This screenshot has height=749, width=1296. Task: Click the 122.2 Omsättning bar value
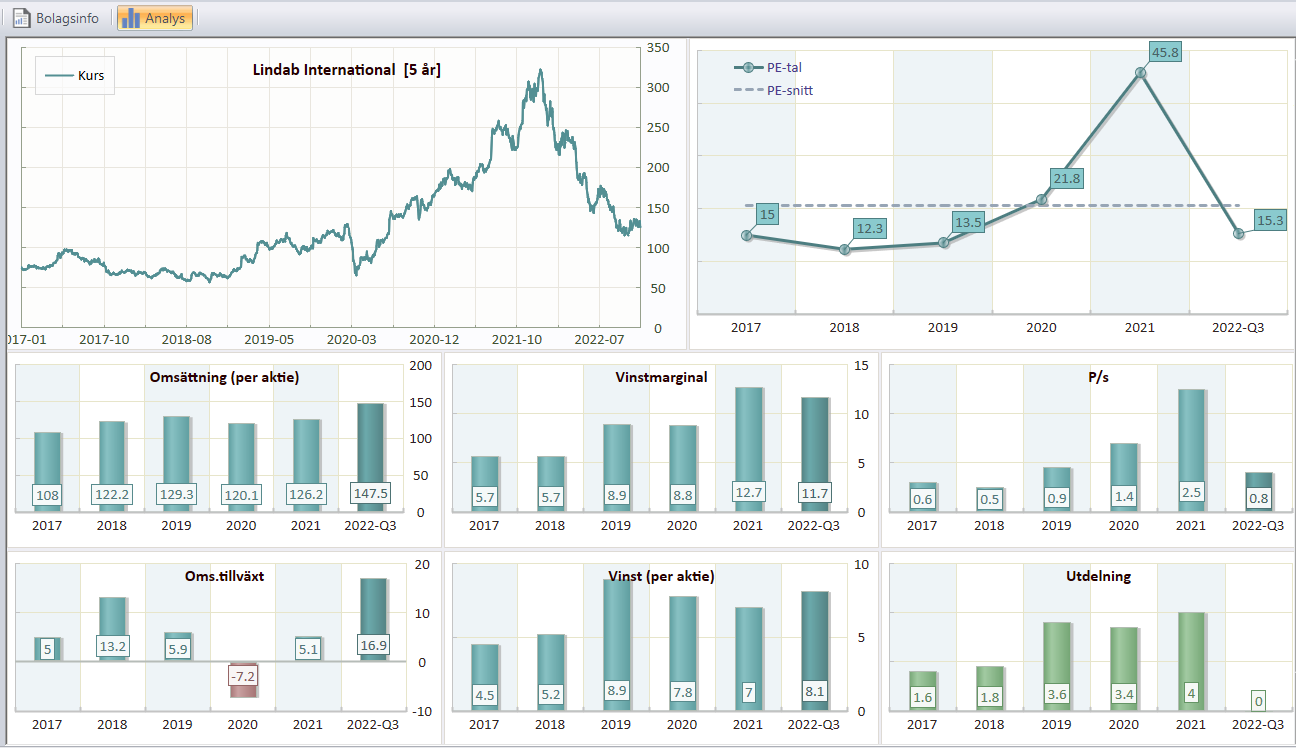tap(112, 494)
